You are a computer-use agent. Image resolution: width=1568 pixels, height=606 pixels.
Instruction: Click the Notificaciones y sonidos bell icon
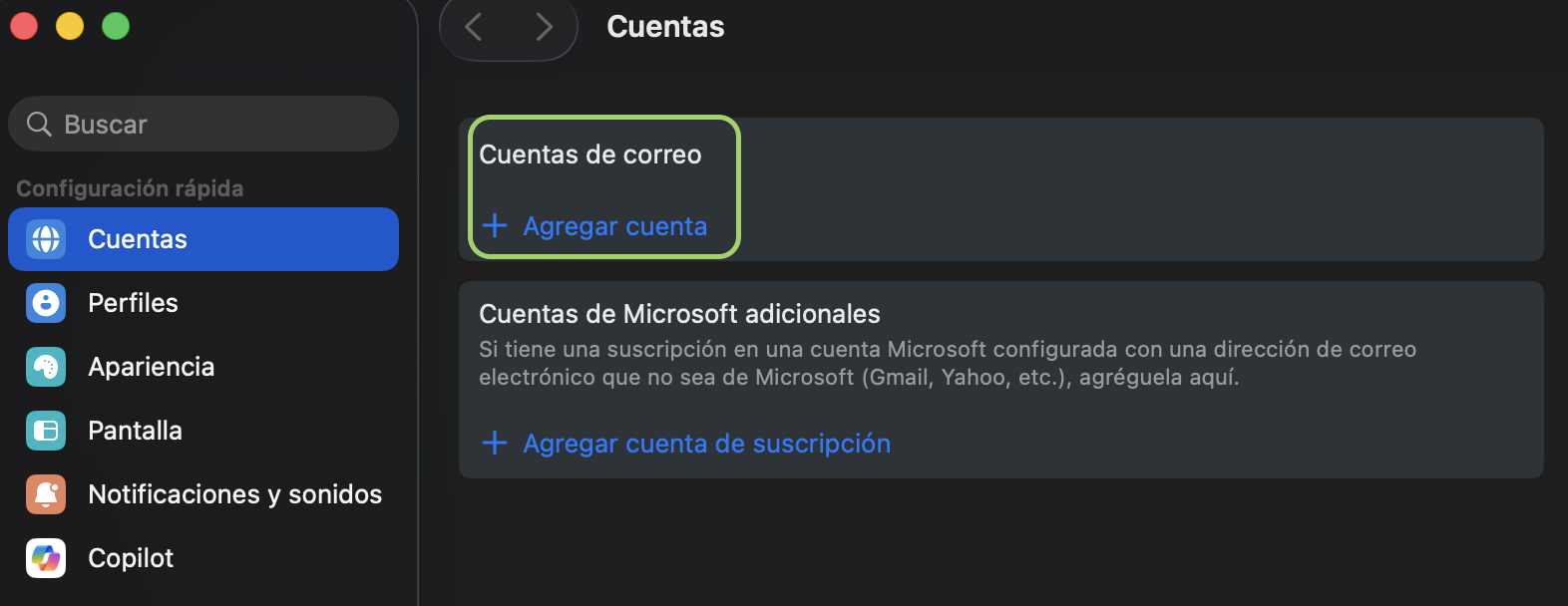46,494
